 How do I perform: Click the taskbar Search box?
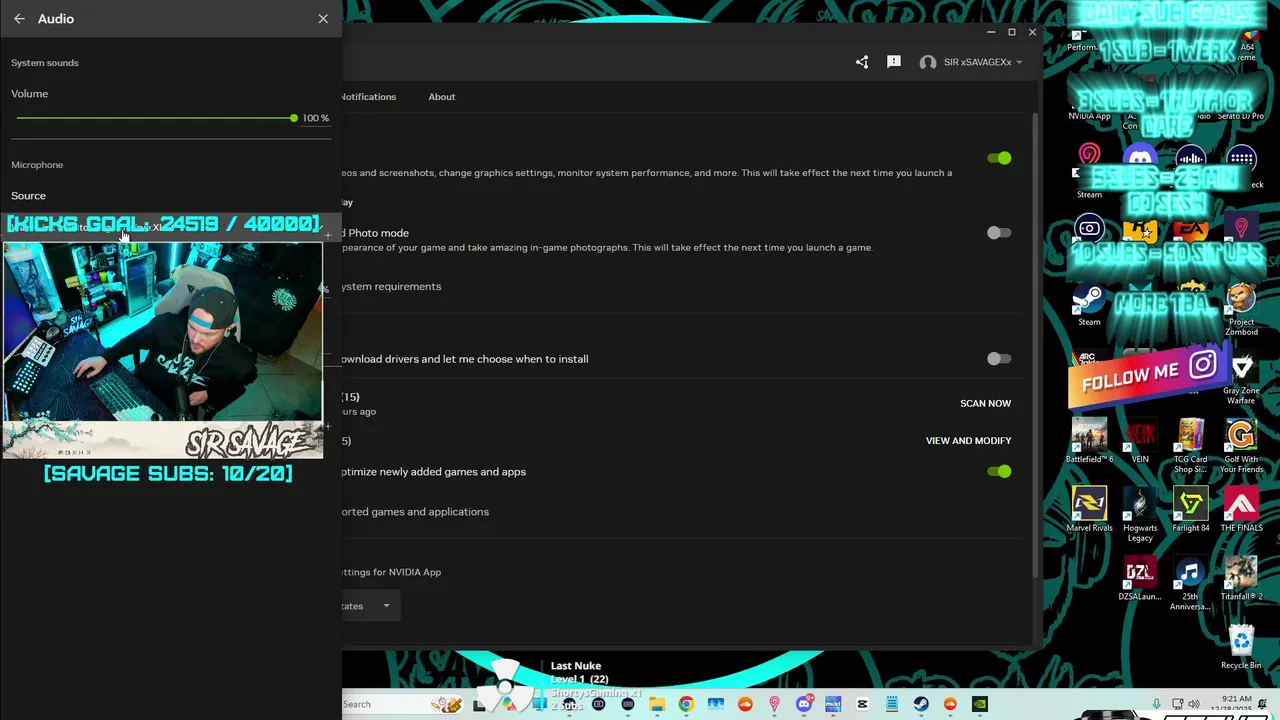tap(402, 704)
